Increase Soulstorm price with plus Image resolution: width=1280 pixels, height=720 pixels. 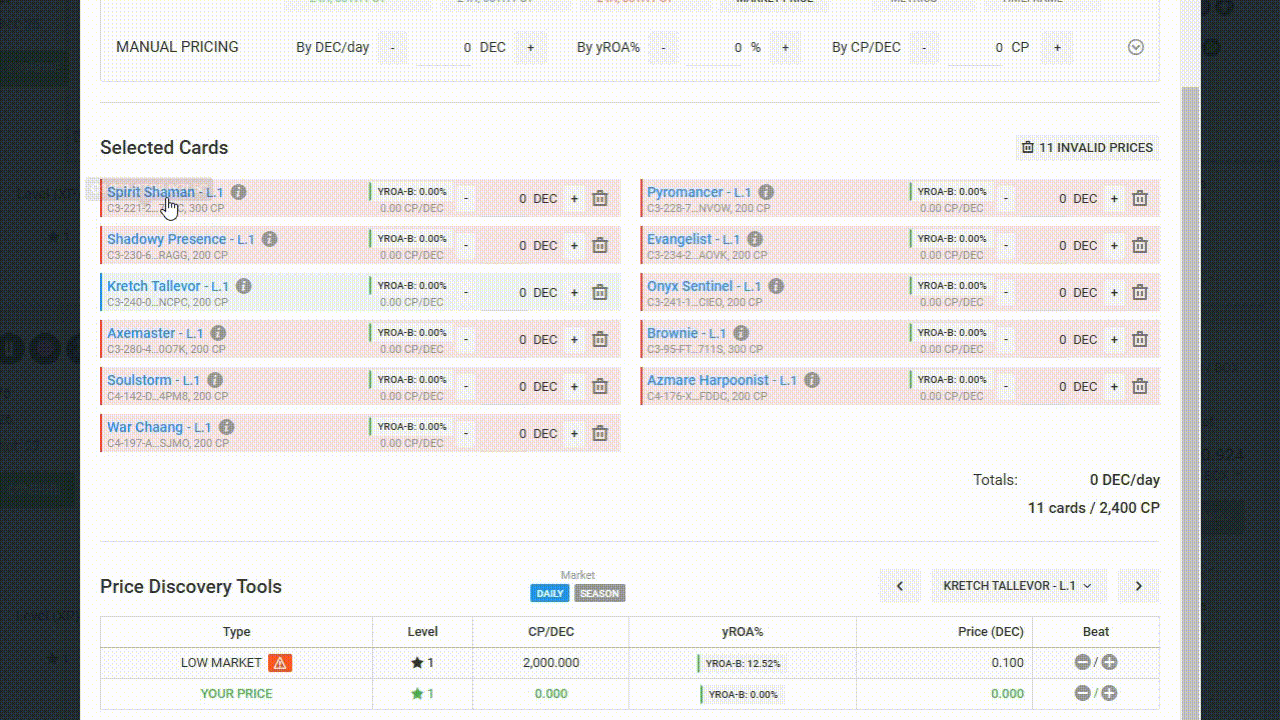574,386
